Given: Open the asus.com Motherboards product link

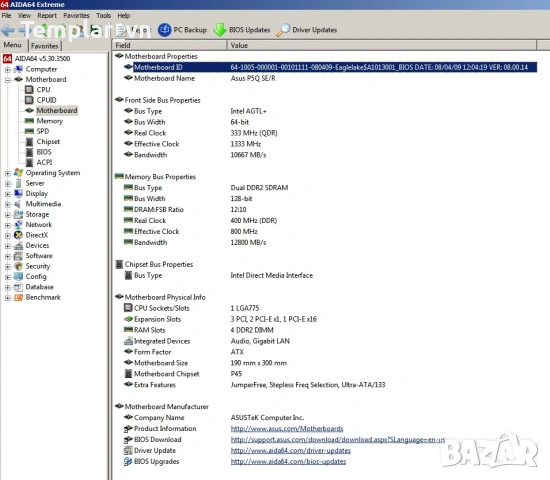Looking at the screenshot, I should 287,428.
